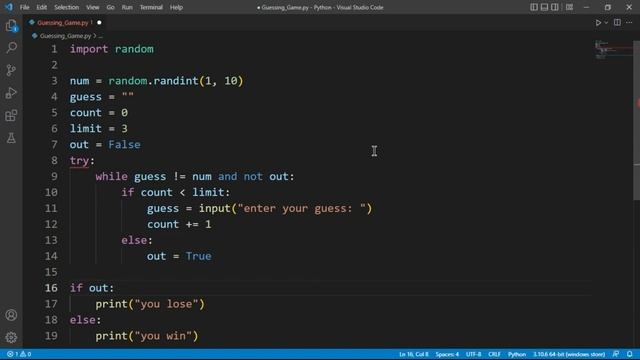Screen dimensions: 640x360
Task: Select the 3.10.6 64-bit Python interpreter
Action: coord(569,354)
